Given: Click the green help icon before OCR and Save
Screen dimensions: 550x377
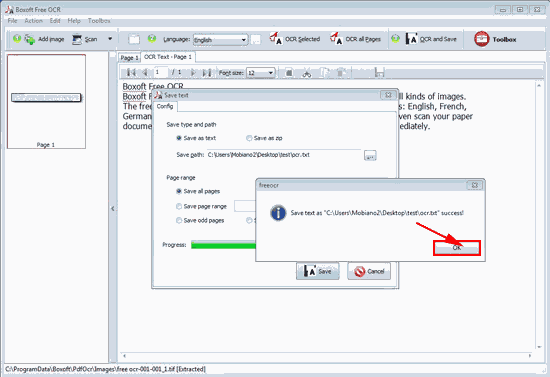Looking at the screenshot, I should point(395,38).
